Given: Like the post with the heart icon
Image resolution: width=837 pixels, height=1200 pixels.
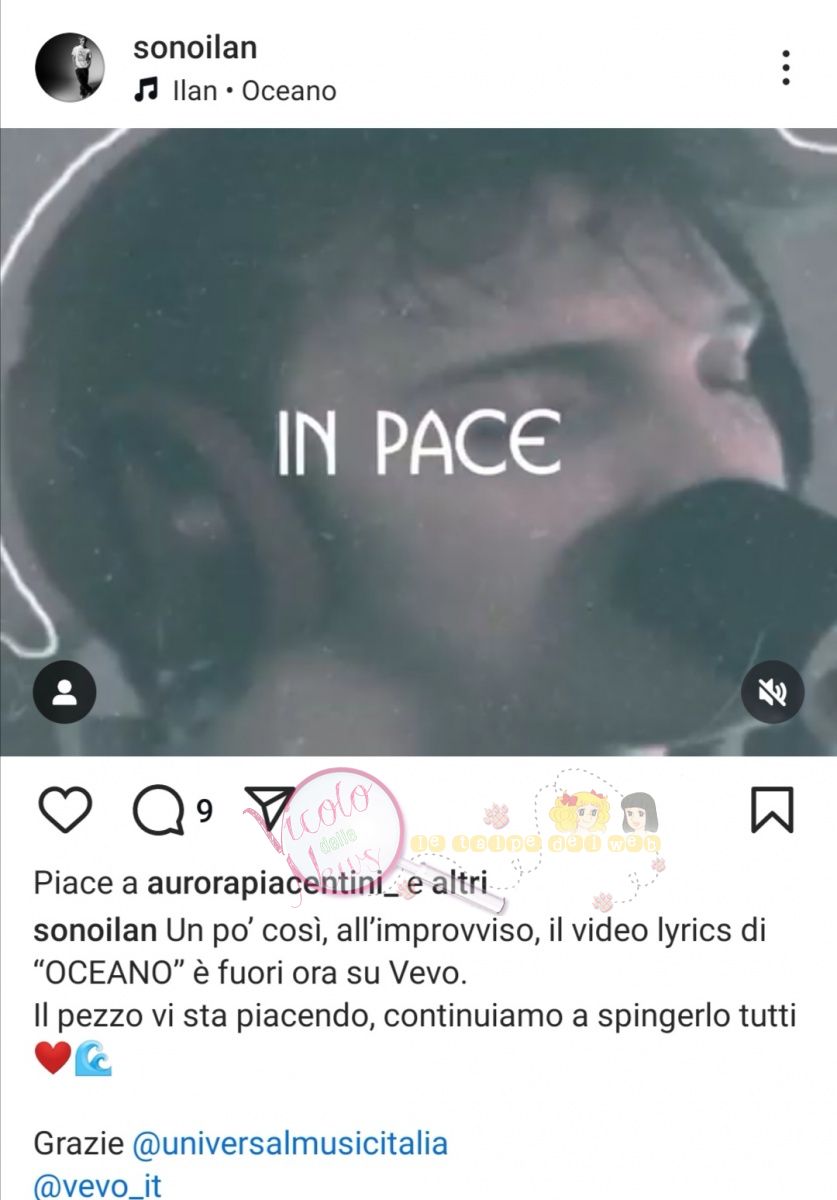Looking at the screenshot, I should (x=65, y=810).
